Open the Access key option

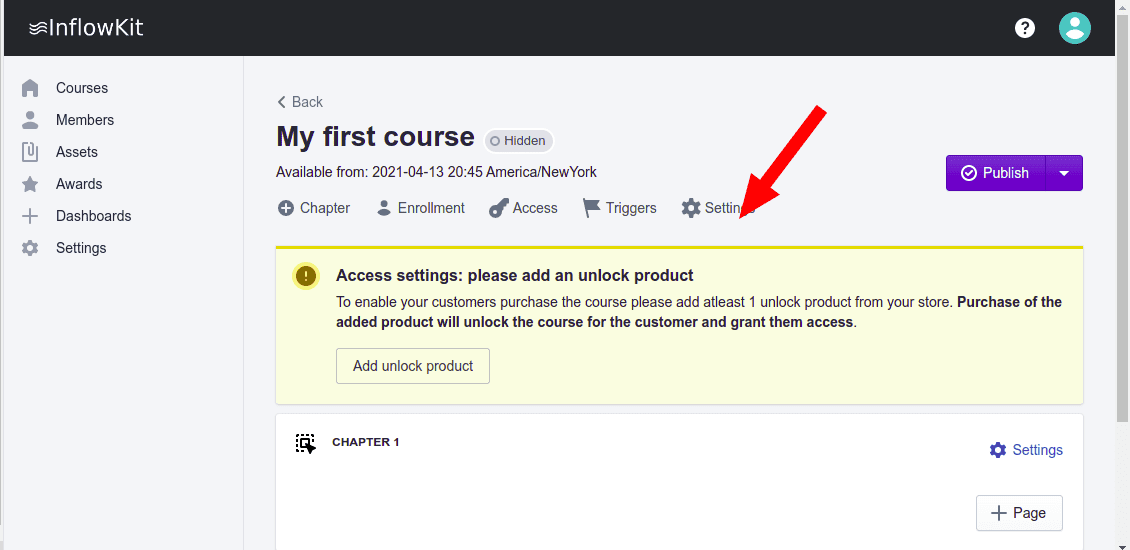[523, 208]
